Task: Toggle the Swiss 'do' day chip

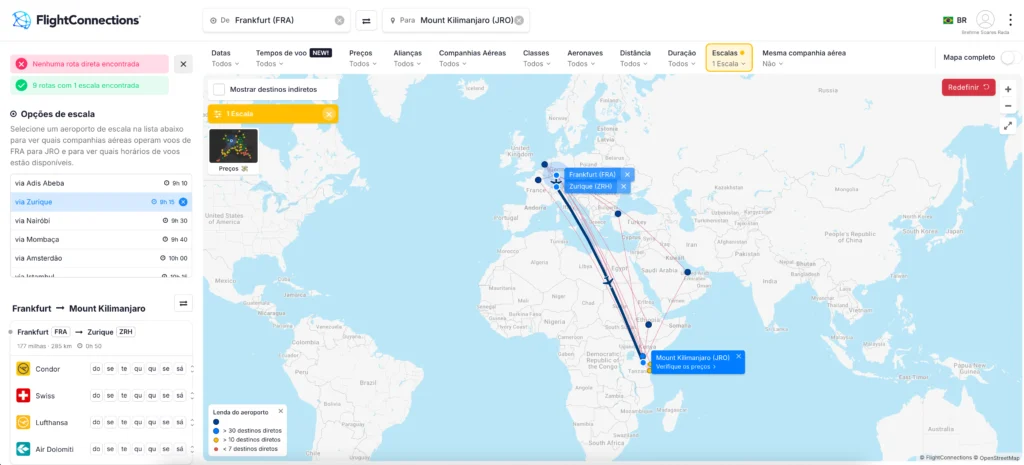Action: pos(96,396)
